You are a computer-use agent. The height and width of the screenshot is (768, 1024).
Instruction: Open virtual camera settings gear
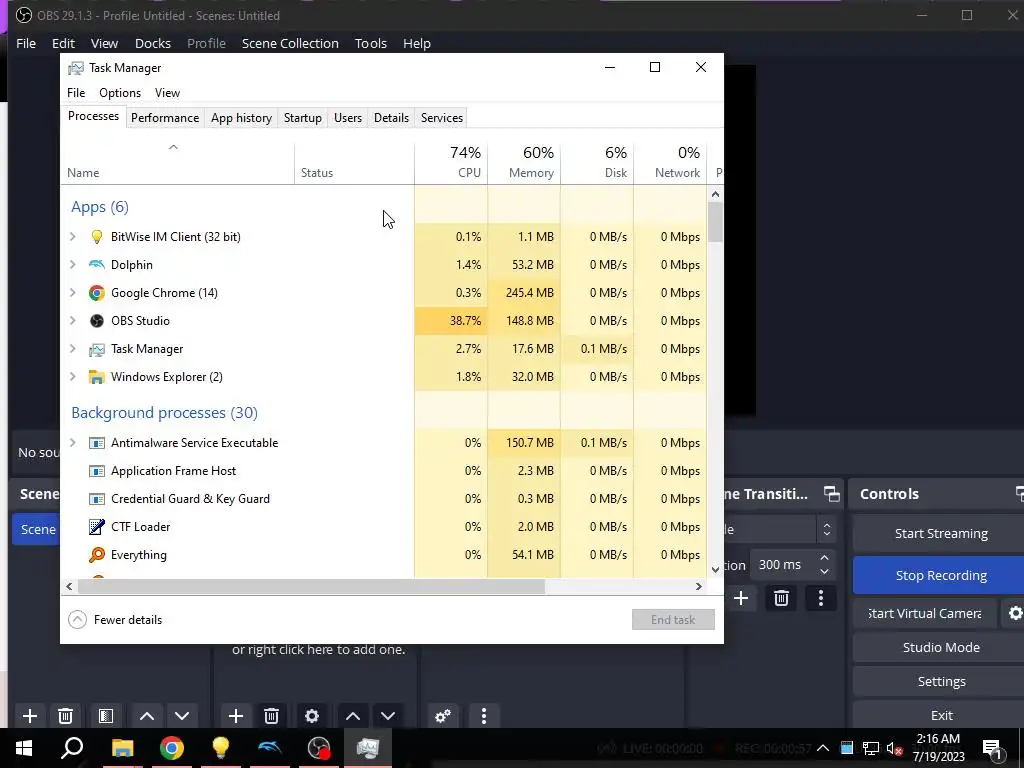point(1015,613)
